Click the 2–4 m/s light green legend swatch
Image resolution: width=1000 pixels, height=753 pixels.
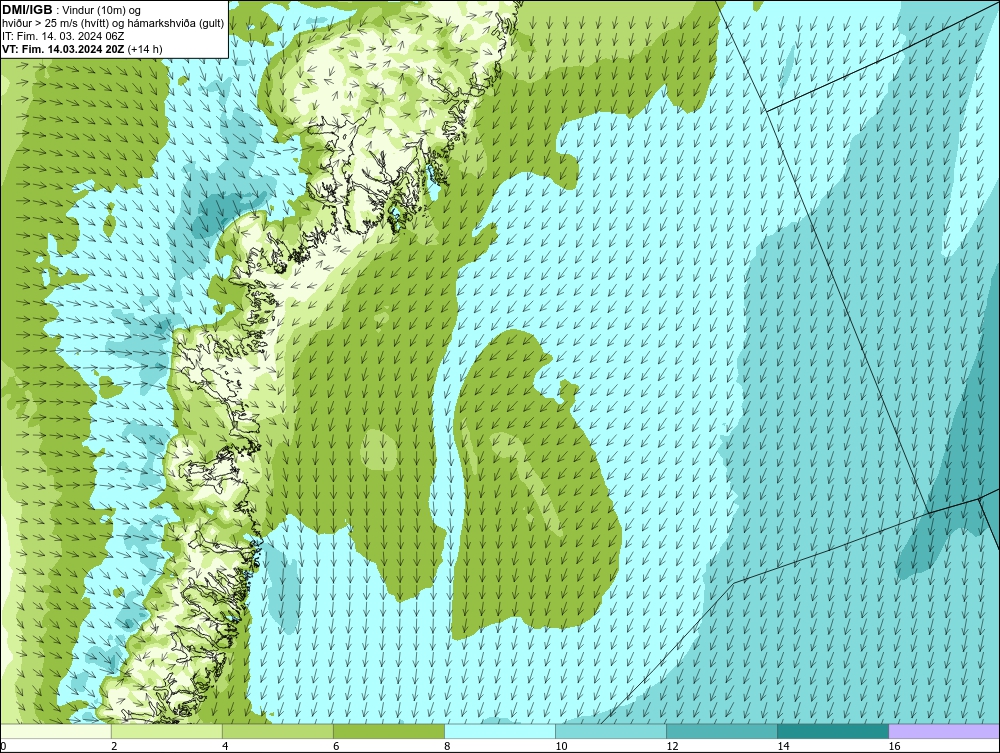pyautogui.click(x=166, y=731)
